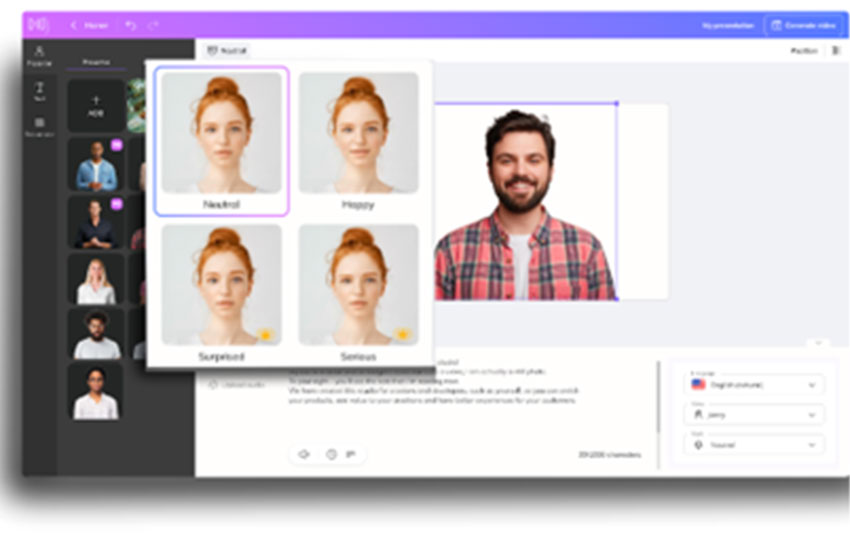Choose the Neutral expression option
The height and width of the screenshot is (544, 850).
point(222,141)
